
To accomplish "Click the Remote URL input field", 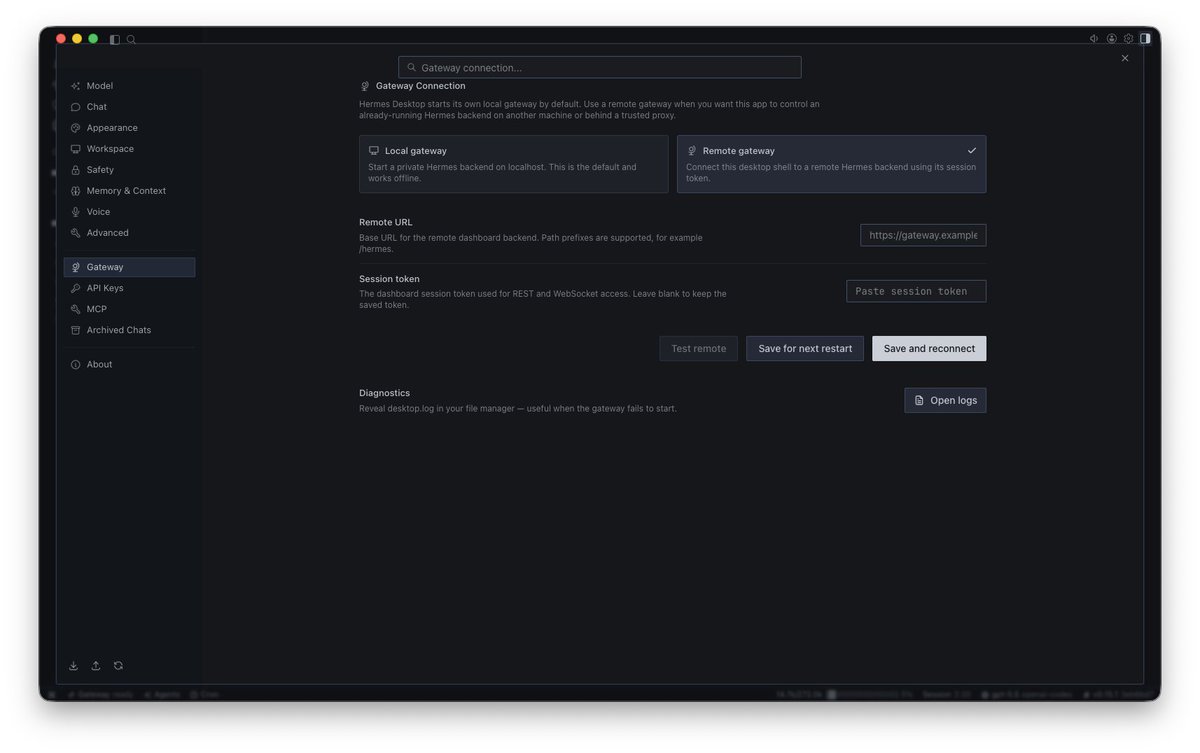I will pos(923,235).
